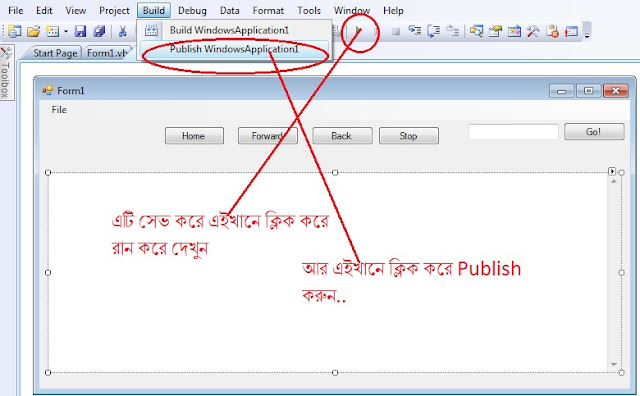Click the Go! button on Form1
This screenshot has height=396, width=640.
(x=594, y=131)
